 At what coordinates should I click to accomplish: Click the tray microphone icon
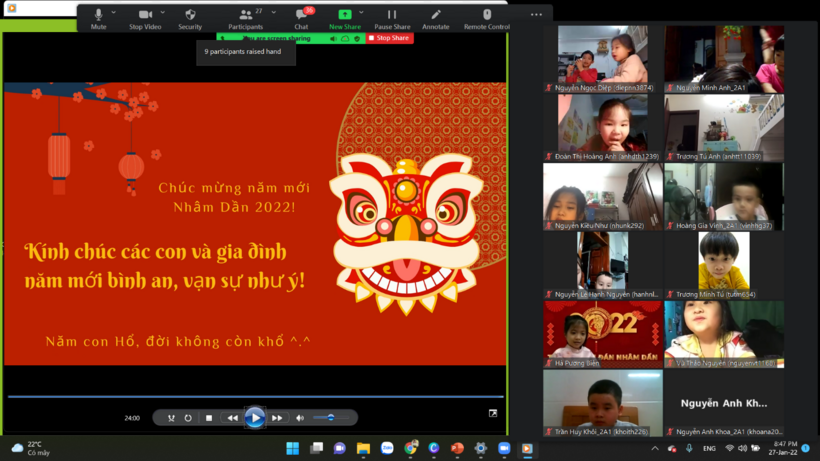(689, 448)
